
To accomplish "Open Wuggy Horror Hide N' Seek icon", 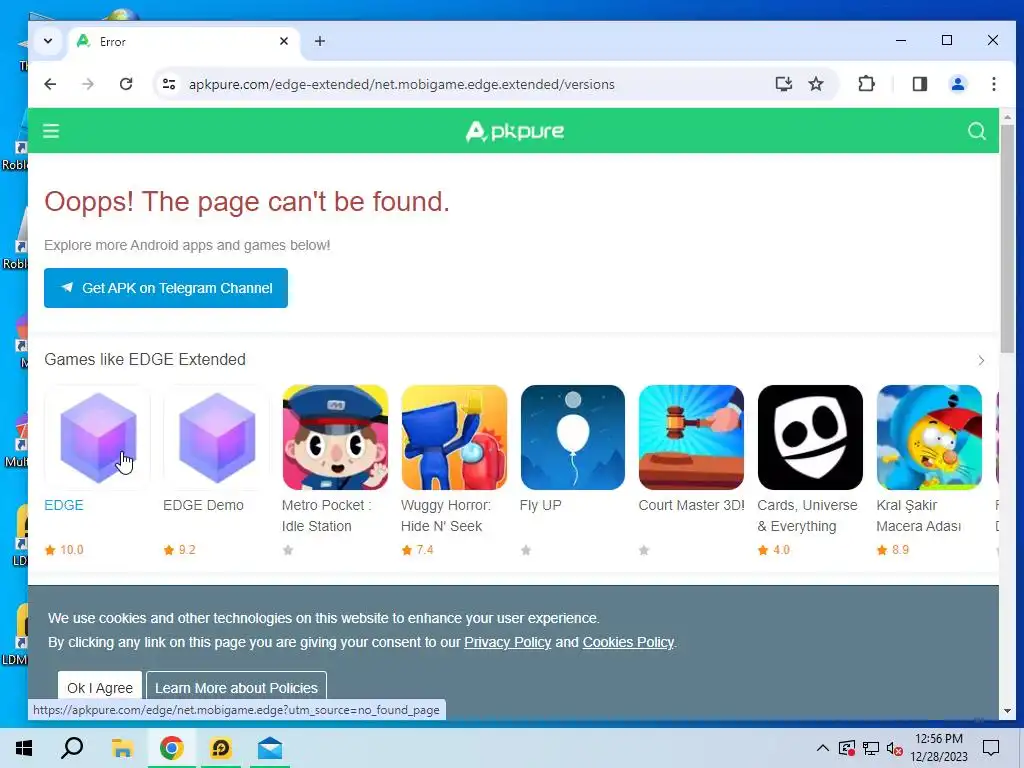I will (x=454, y=438).
